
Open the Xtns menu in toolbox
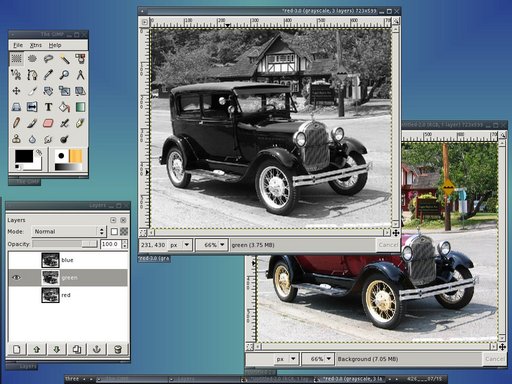[36, 45]
